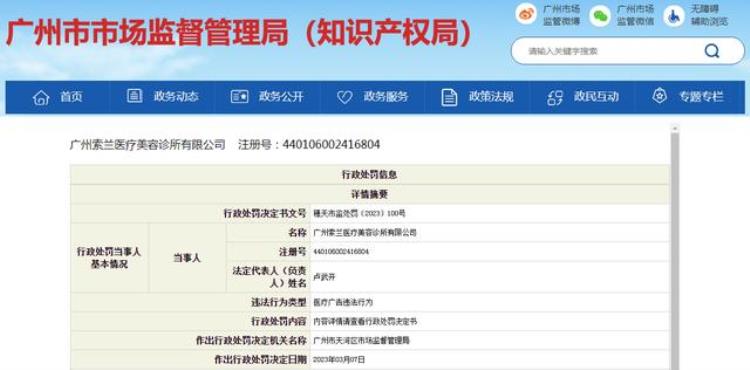Click the company heading with 注册号 440106002416804

(x=225, y=144)
